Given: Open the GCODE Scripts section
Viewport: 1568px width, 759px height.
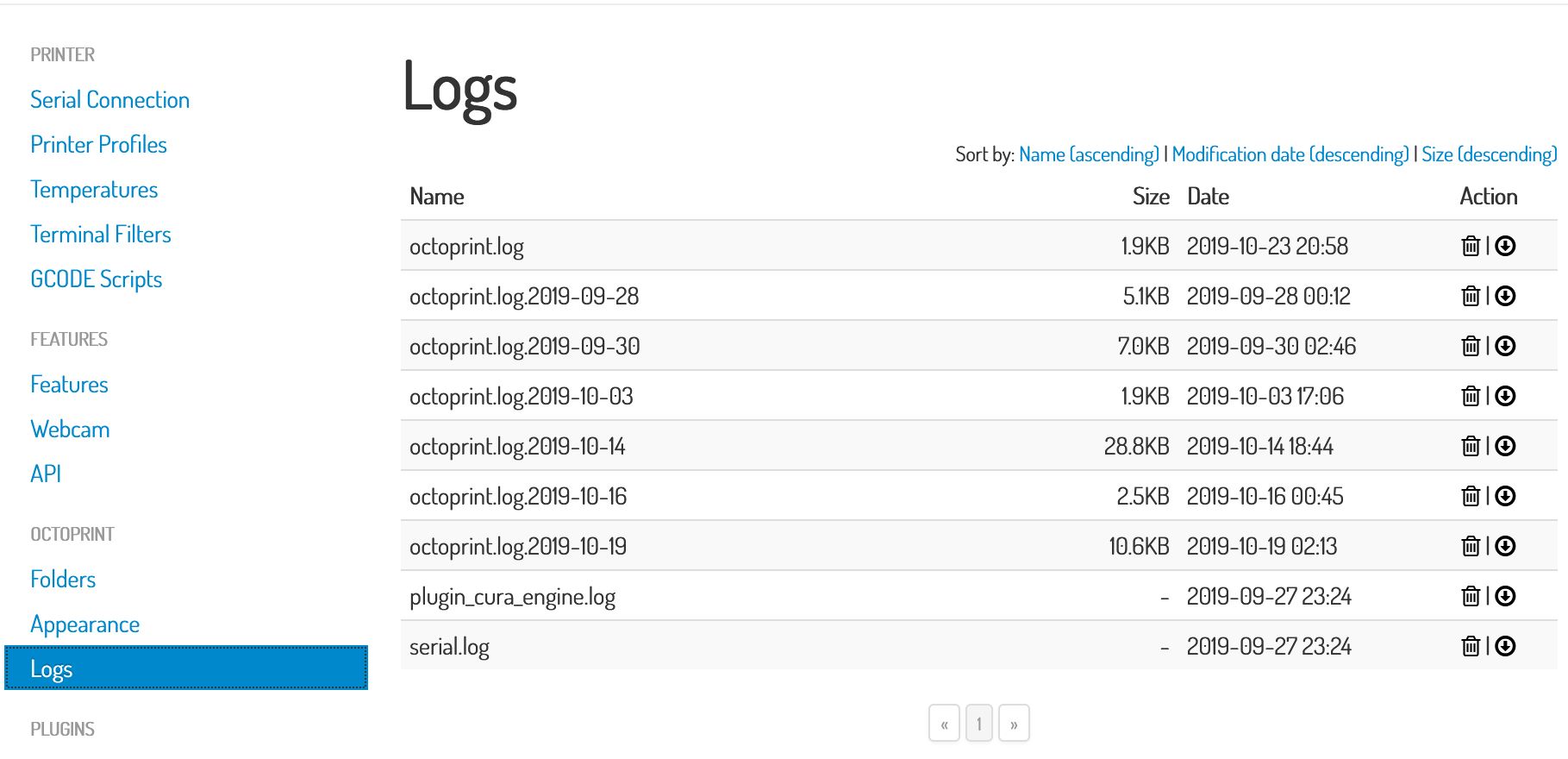Looking at the screenshot, I should coord(96,279).
